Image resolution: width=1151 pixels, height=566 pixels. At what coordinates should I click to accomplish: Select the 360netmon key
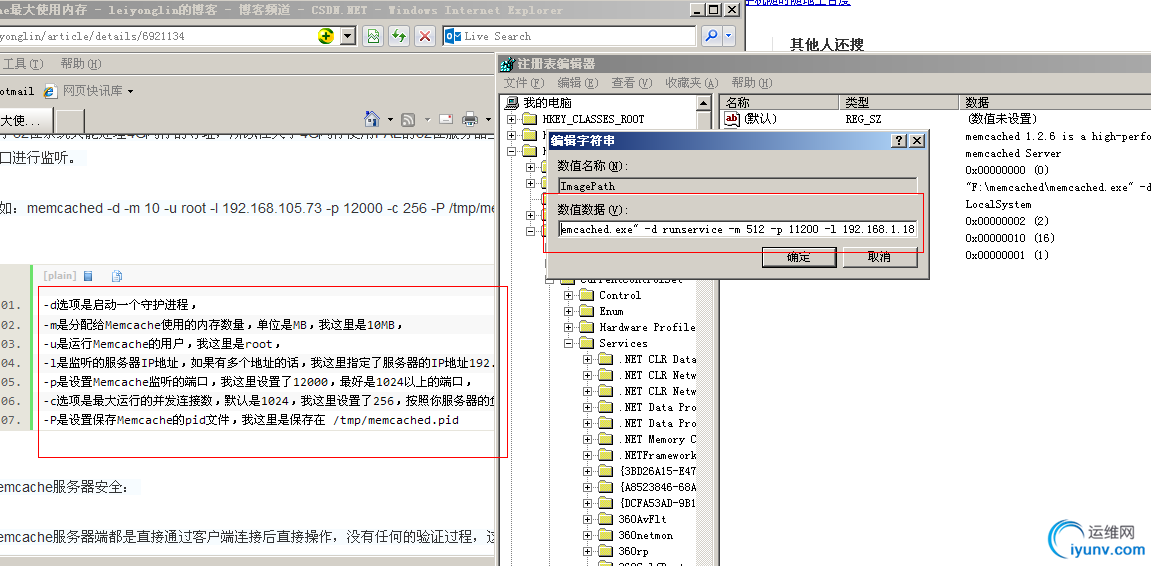645,535
